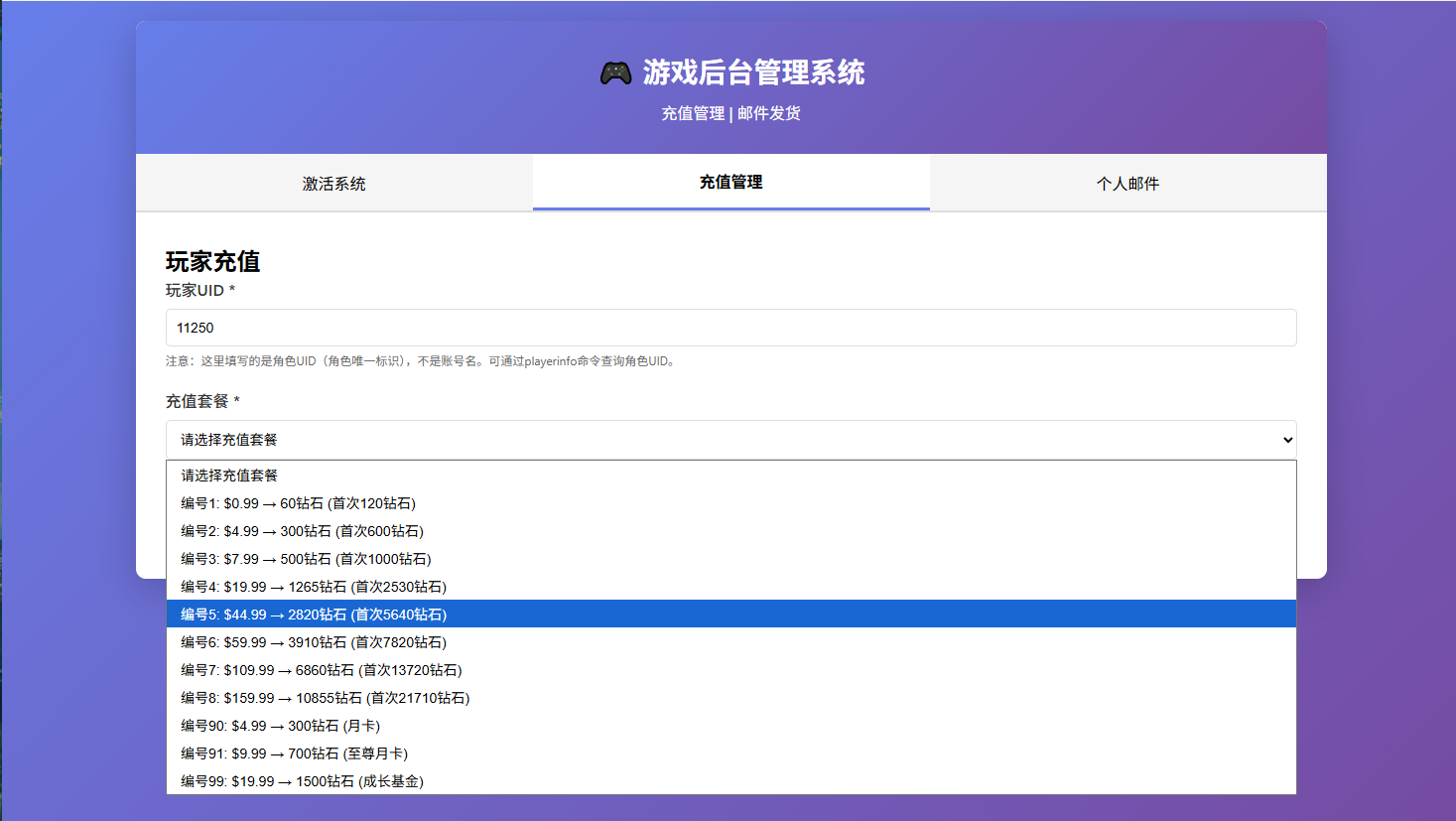This screenshot has height=821, width=1456.
Task: Click the 充值管理 | 邮件发货 subtitle text
Action: pos(730,113)
